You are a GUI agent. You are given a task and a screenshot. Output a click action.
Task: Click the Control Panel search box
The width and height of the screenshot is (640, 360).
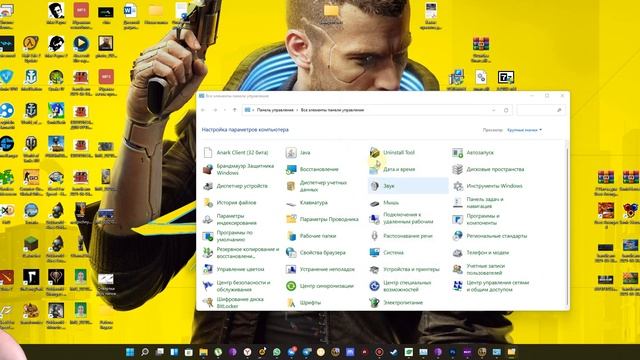point(541,110)
